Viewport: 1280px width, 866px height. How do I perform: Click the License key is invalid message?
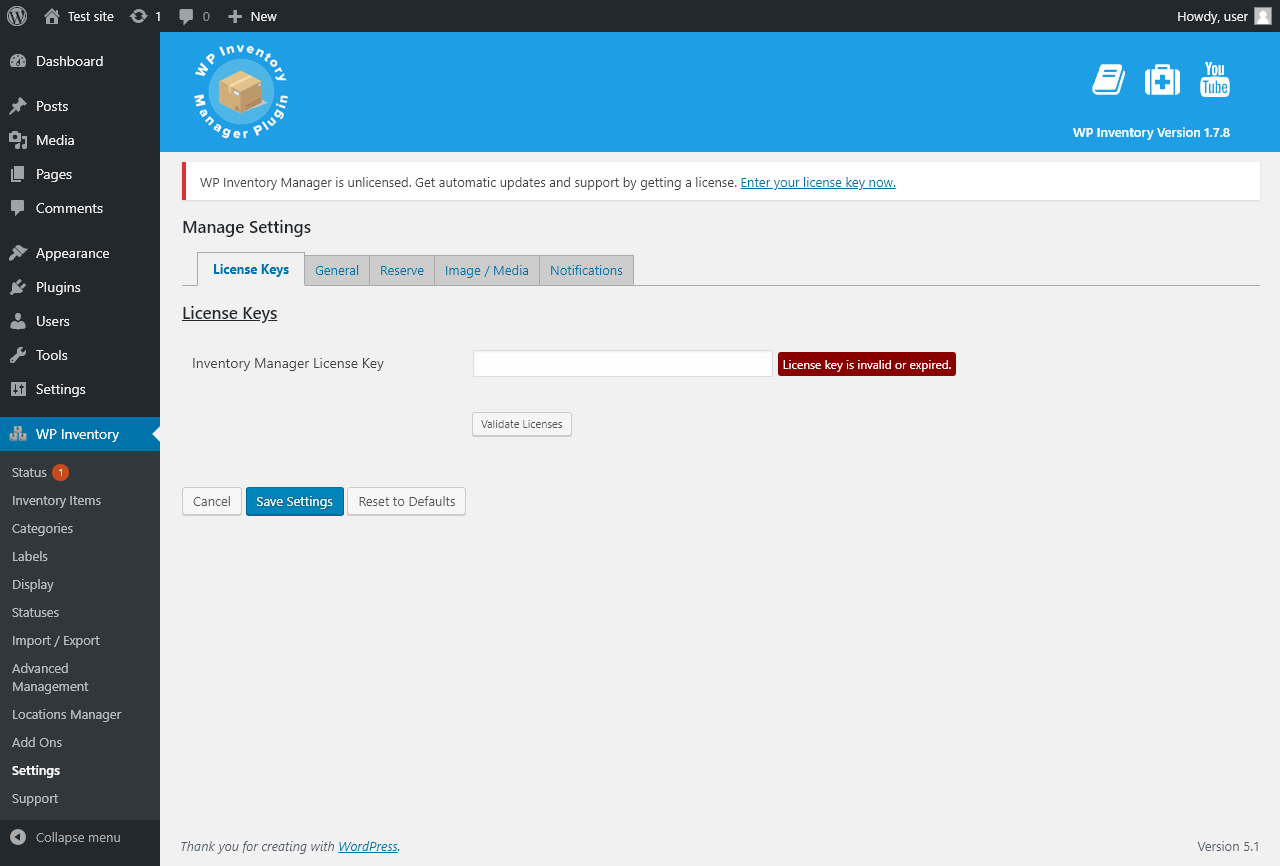[867, 364]
